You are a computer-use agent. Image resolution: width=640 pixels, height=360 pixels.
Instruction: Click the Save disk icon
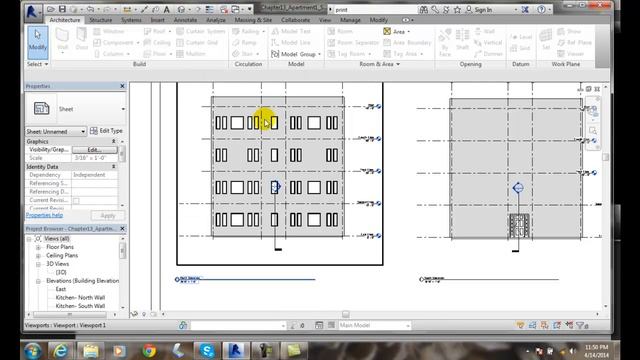pyautogui.click(x=62, y=9)
